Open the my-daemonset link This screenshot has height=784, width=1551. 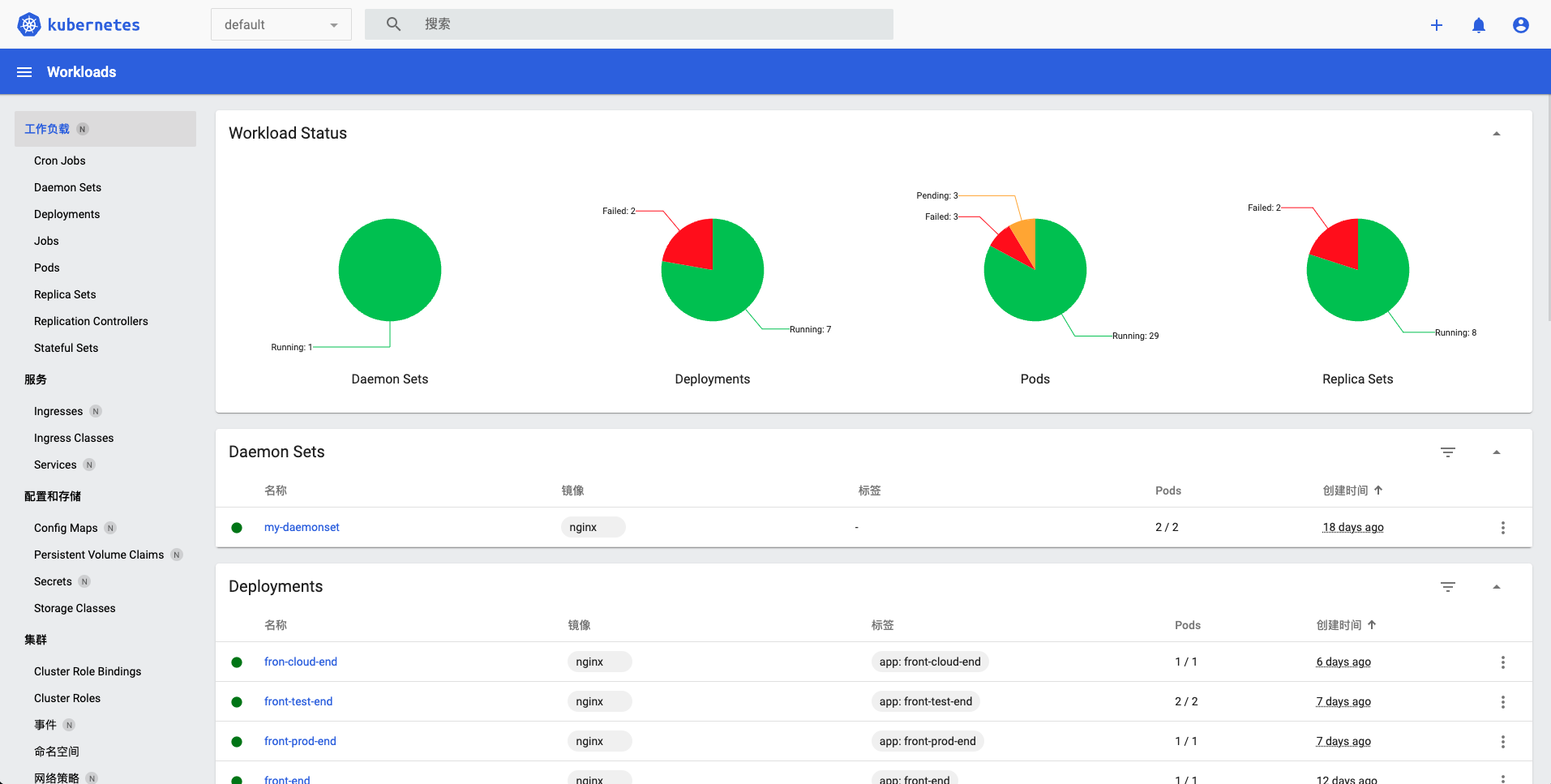click(x=302, y=527)
